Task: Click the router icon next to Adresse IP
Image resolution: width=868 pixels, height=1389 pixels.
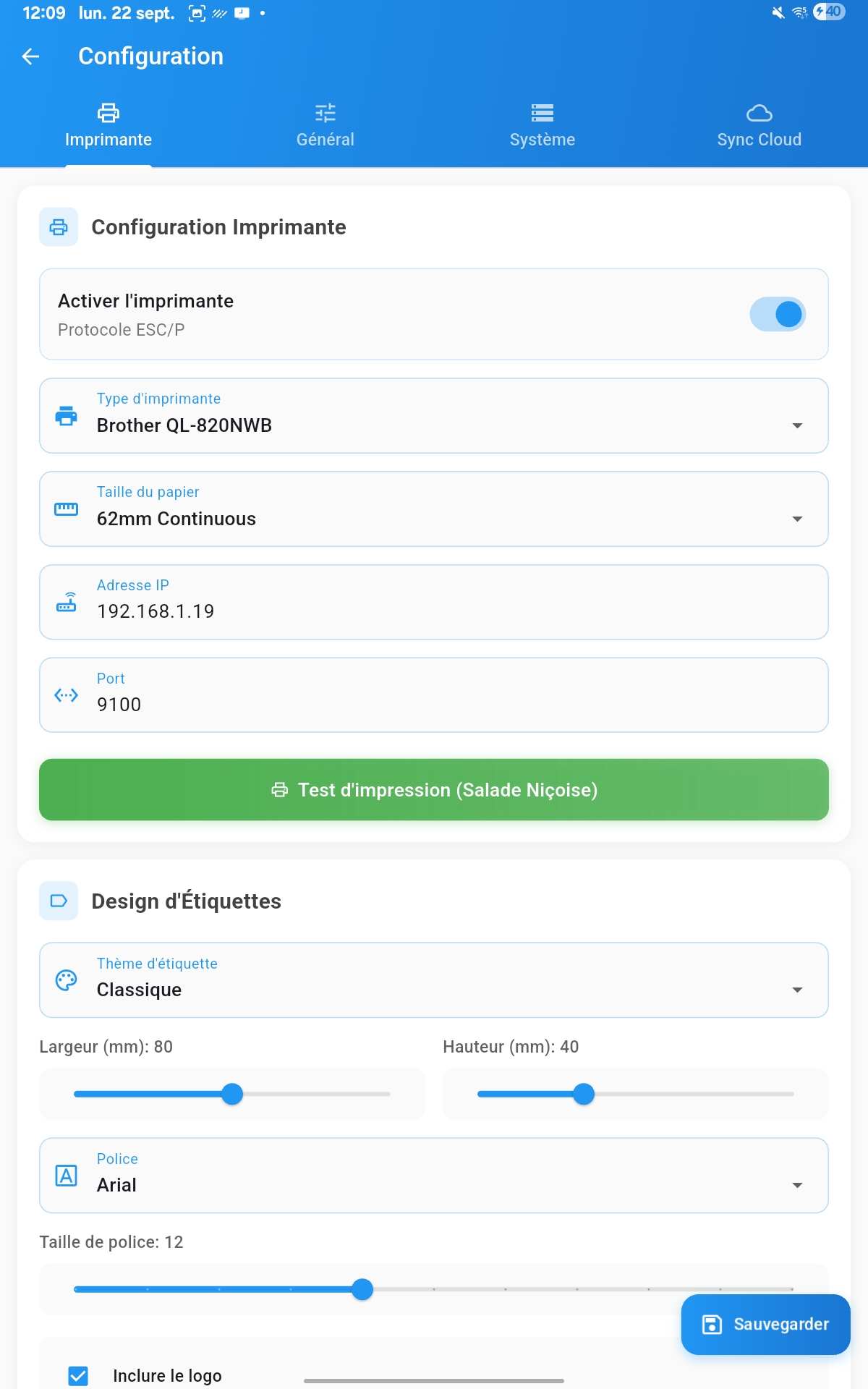Action: (67, 602)
